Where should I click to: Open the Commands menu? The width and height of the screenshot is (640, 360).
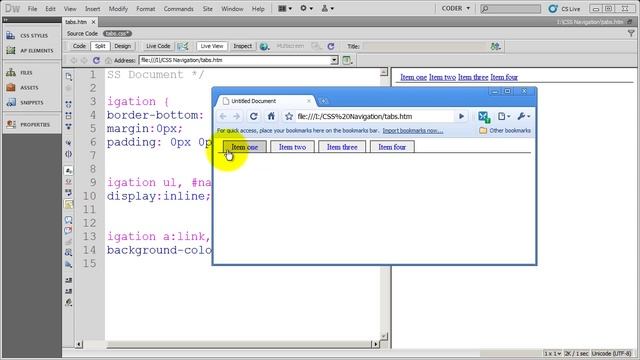[178, 9]
